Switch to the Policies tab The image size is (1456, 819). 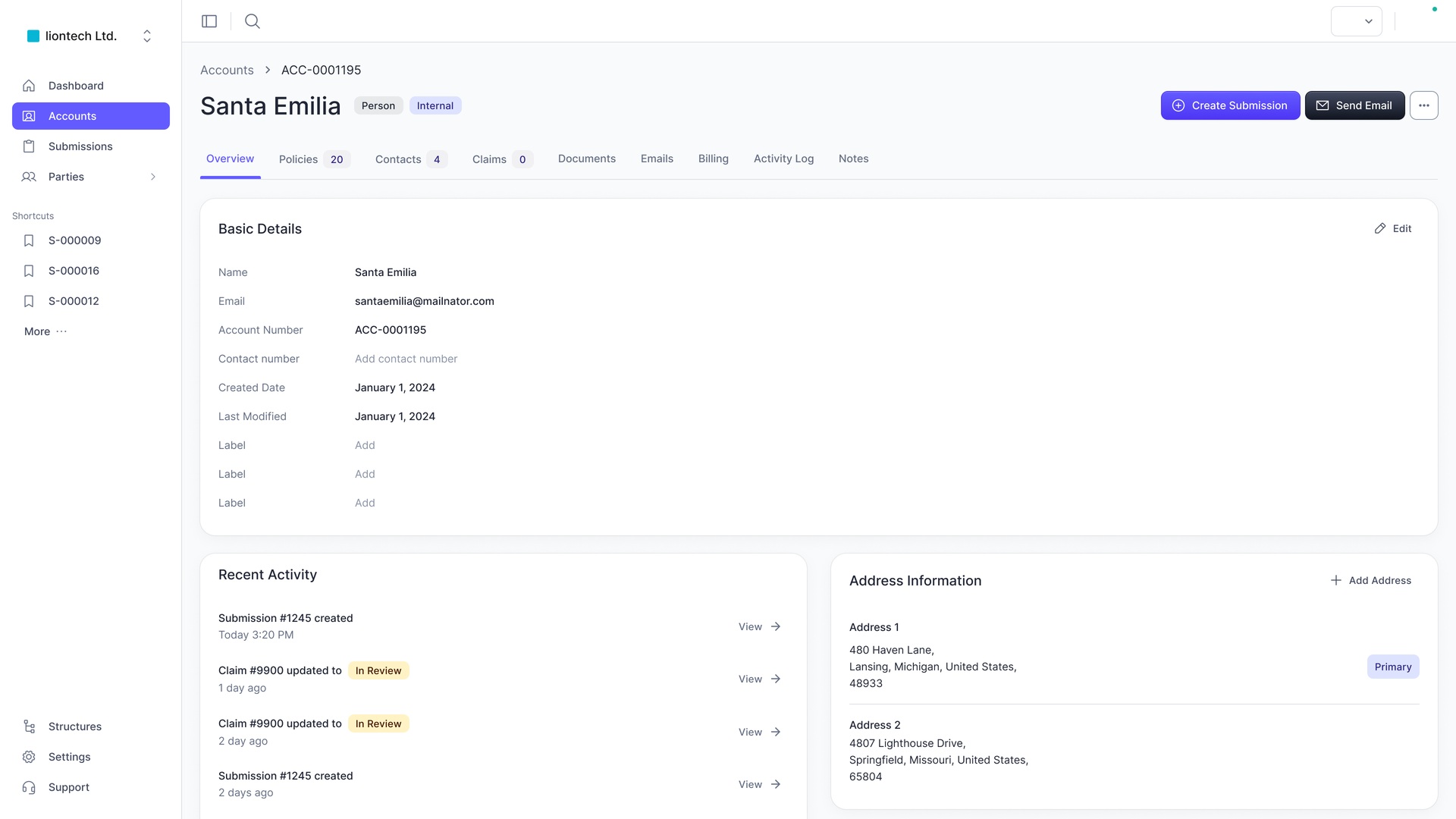pyautogui.click(x=314, y=159)
